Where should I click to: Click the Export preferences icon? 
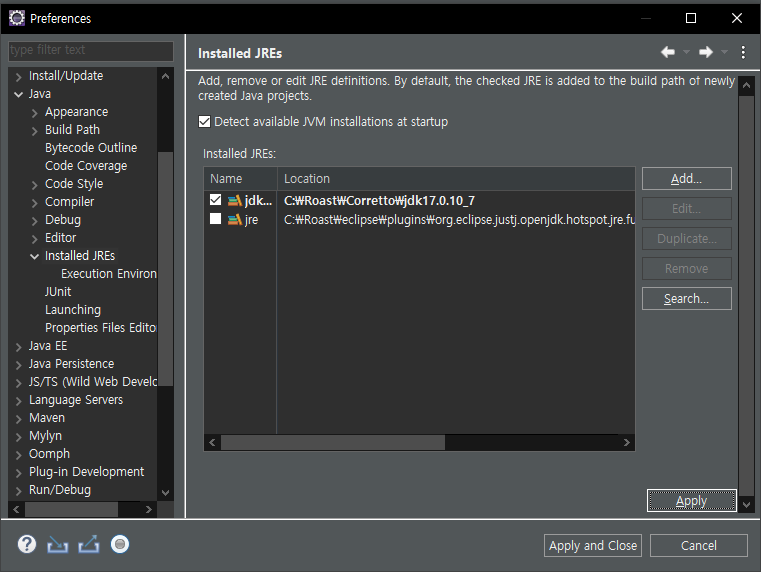[x=89, y=544]
